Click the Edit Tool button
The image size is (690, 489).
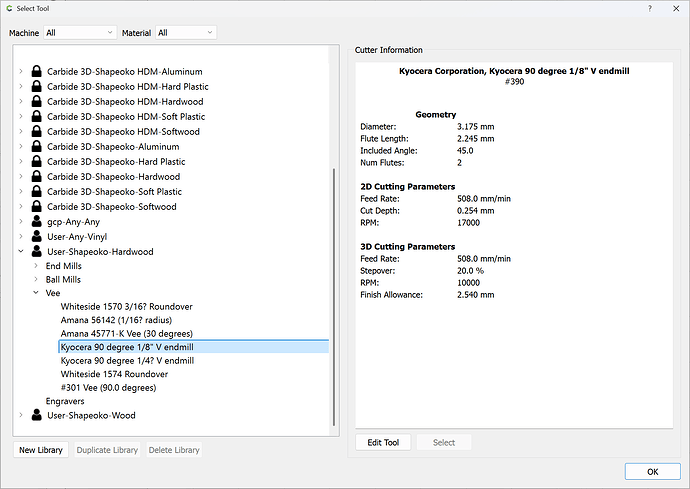tap(383, 443)
